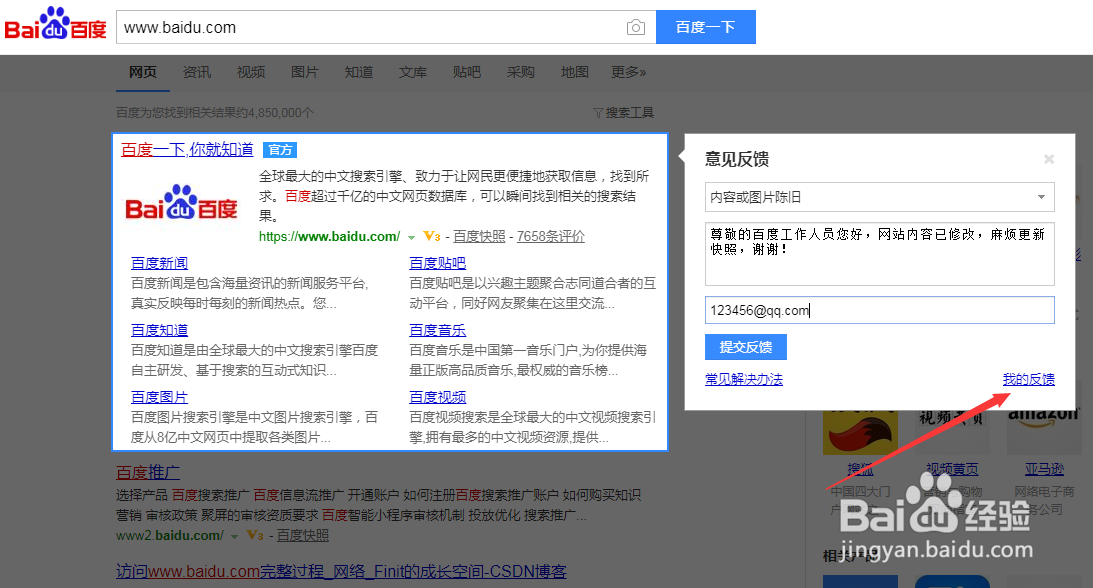Open the CSDN博客 result title link
This screenshot has height=588, width=1093.
[341, 571]
